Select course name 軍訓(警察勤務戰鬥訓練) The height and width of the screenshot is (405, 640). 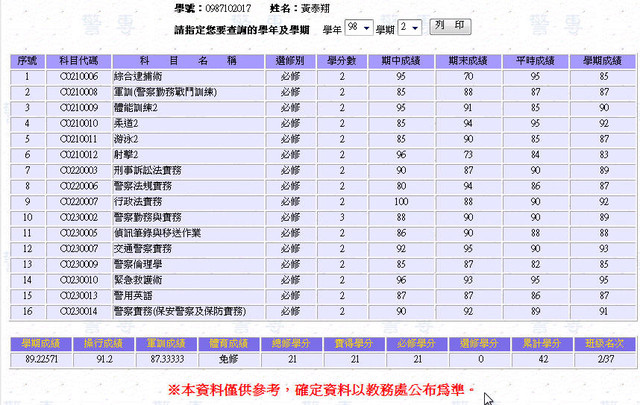click(165, 92)
